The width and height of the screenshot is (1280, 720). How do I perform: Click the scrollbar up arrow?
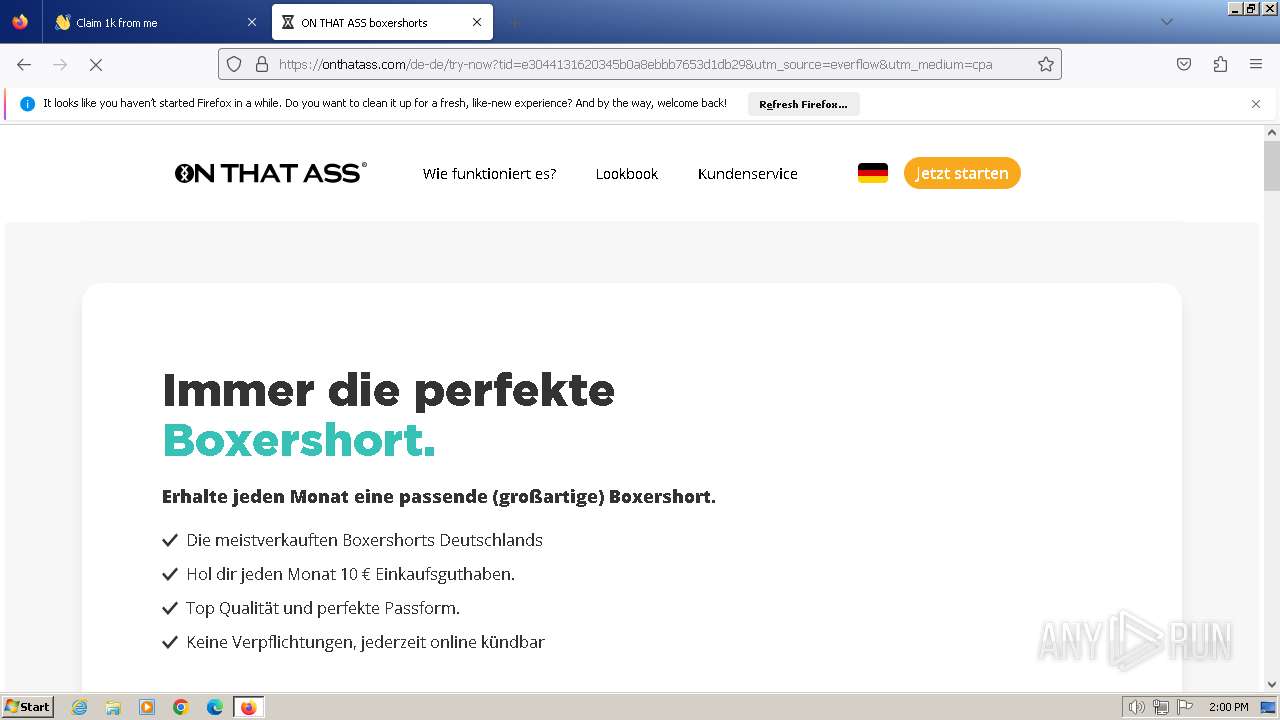click(x=1272, y=132)
